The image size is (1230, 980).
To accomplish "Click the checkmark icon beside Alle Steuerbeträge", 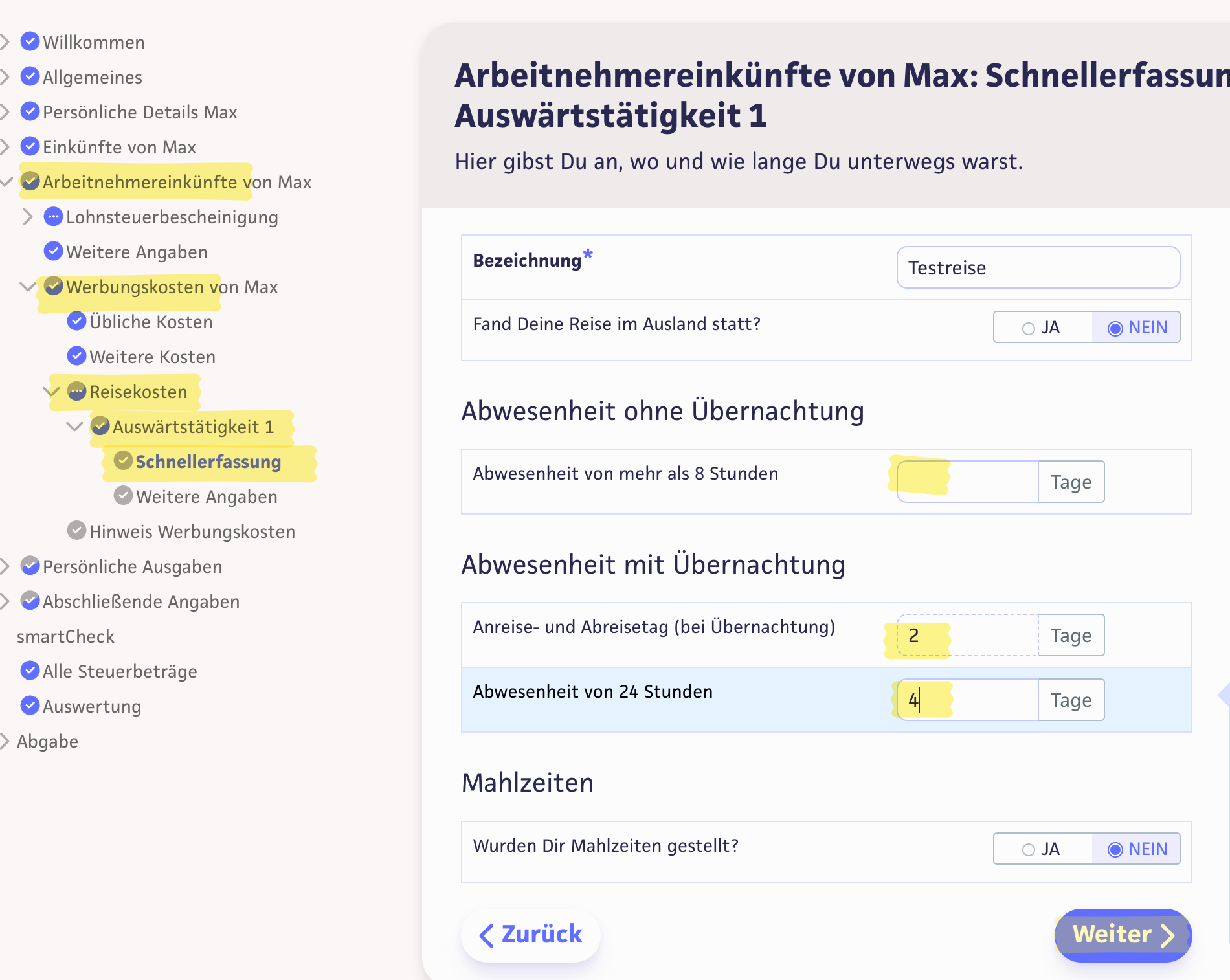I will [30, 671].
